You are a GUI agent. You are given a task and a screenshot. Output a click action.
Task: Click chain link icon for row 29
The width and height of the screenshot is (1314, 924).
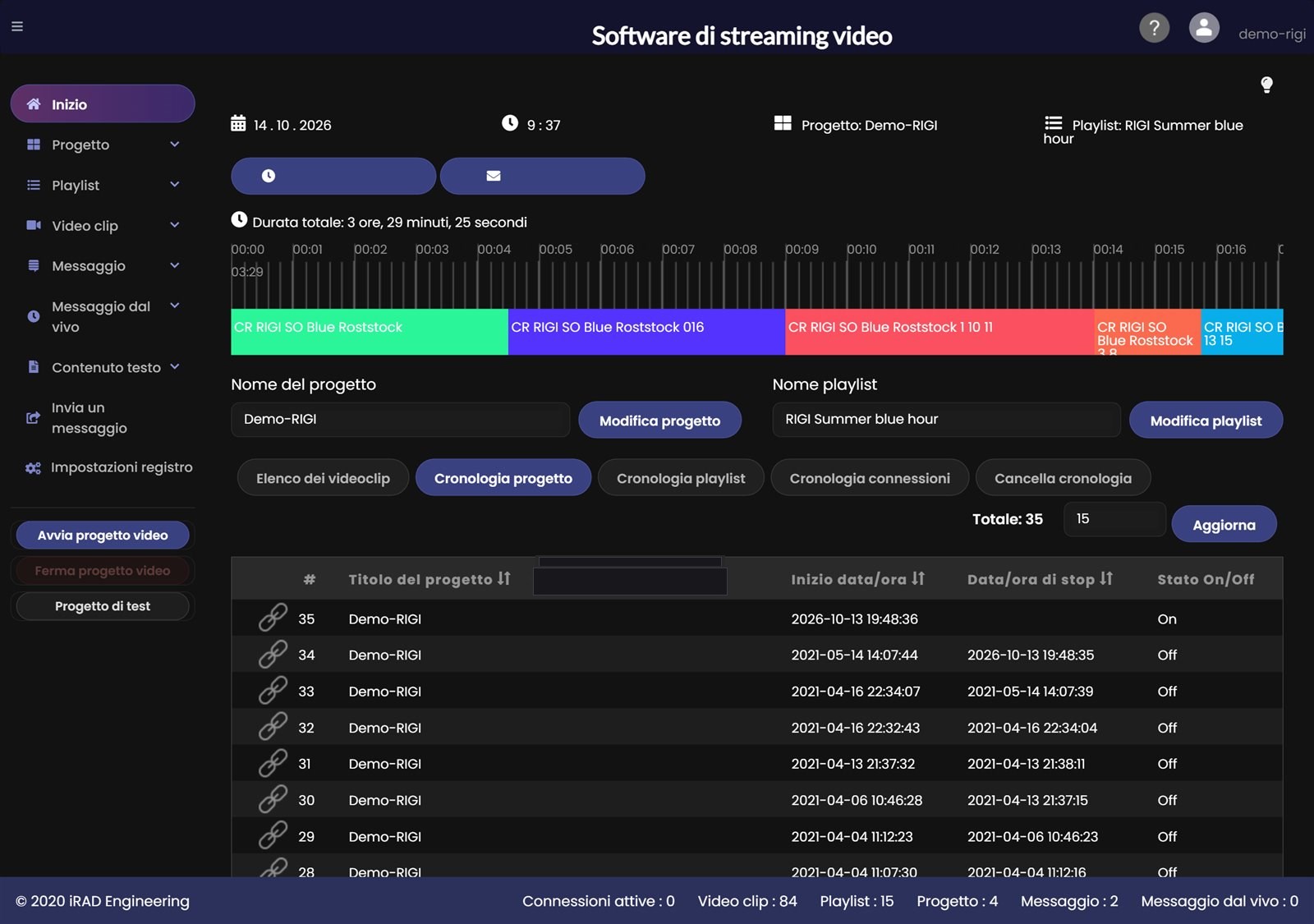pos(273,835)
